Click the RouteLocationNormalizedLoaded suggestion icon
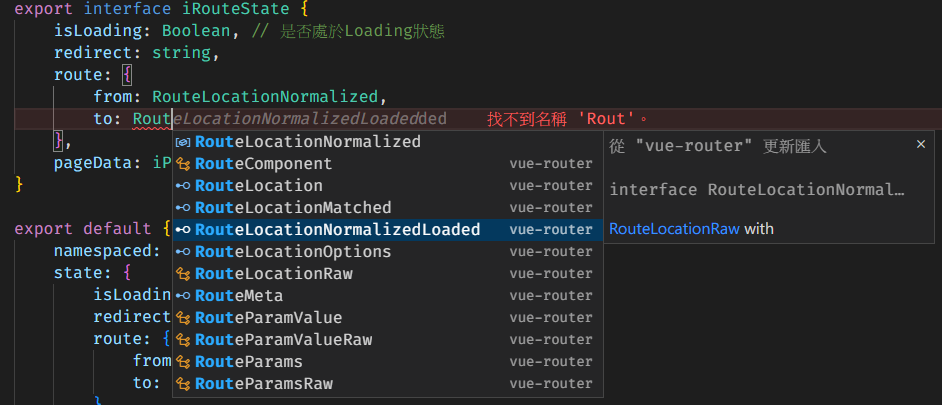The width and height of the screenshot is (942, 405). coord(183,230)
